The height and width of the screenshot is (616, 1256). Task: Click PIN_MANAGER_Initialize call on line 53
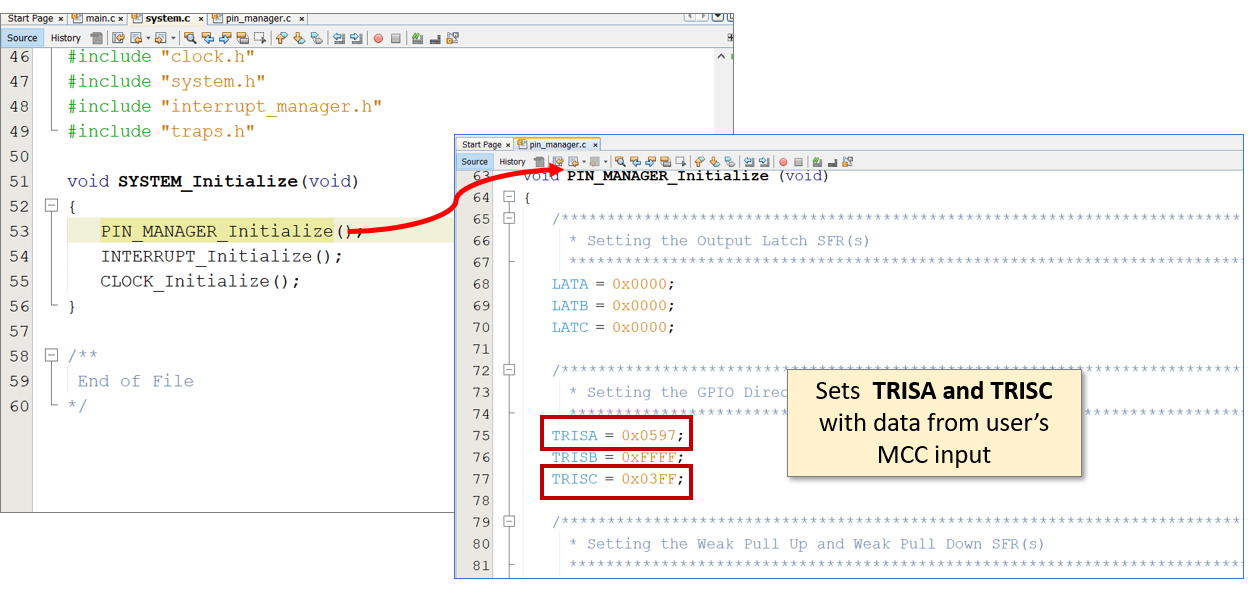[216, 231]
